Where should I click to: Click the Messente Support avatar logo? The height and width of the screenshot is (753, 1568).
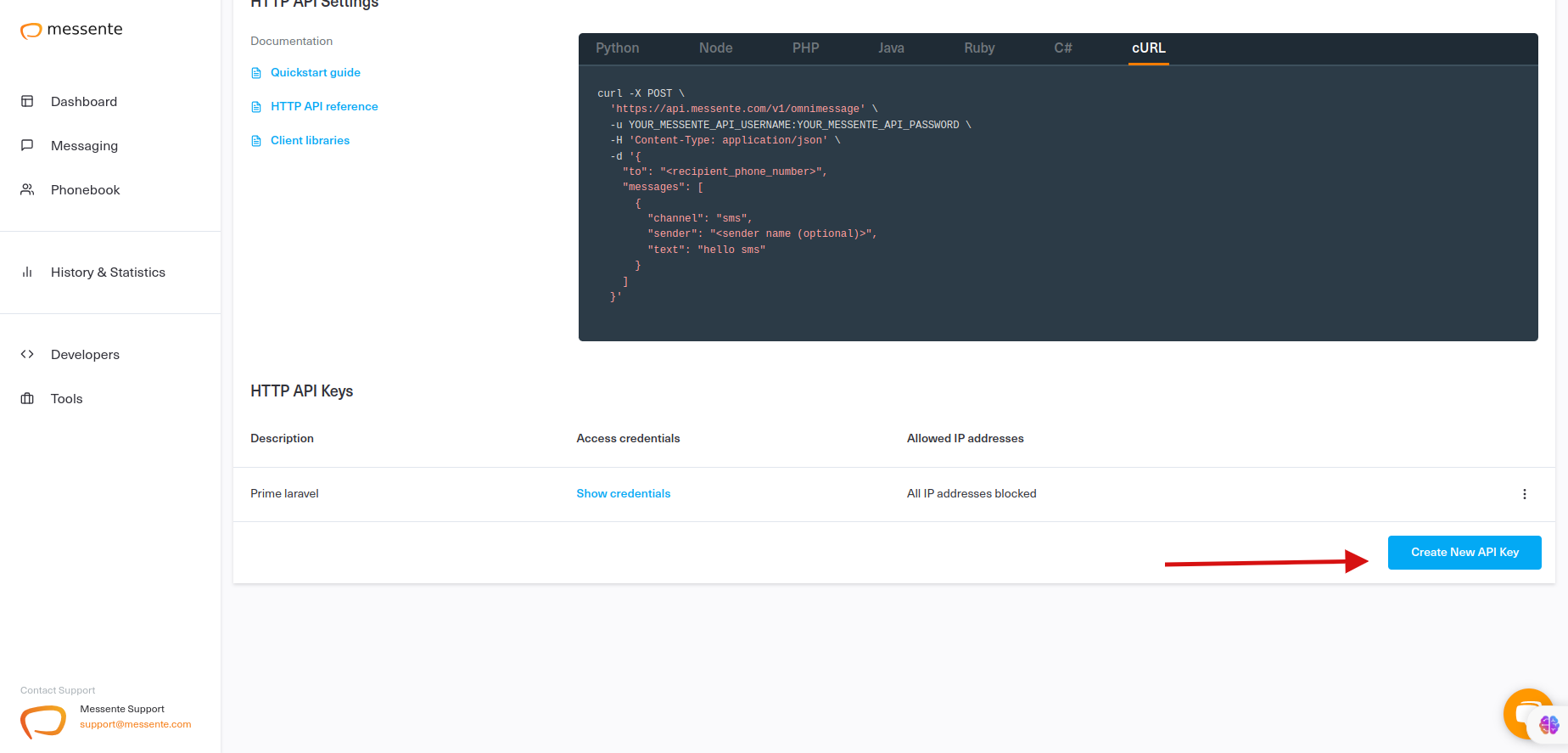coord(43,722)
